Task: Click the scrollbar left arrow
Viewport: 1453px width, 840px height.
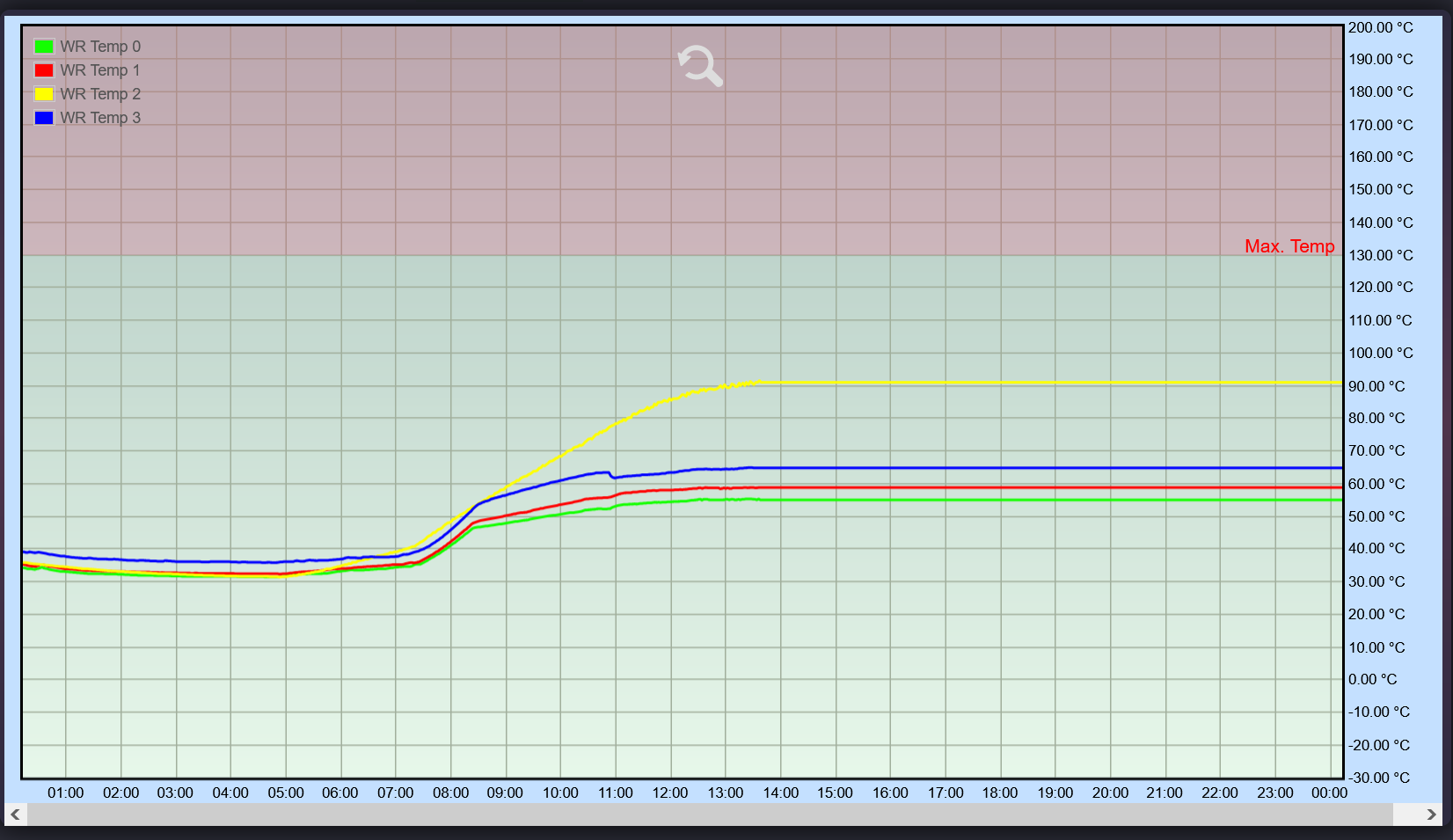Action: click(15, 814)
